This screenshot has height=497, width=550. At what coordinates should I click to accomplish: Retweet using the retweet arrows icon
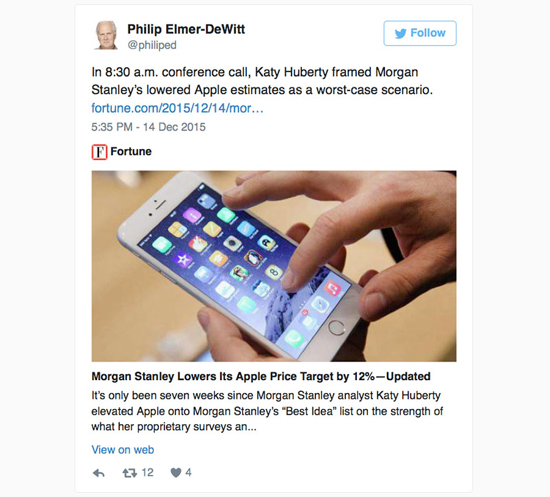point(129,473)
